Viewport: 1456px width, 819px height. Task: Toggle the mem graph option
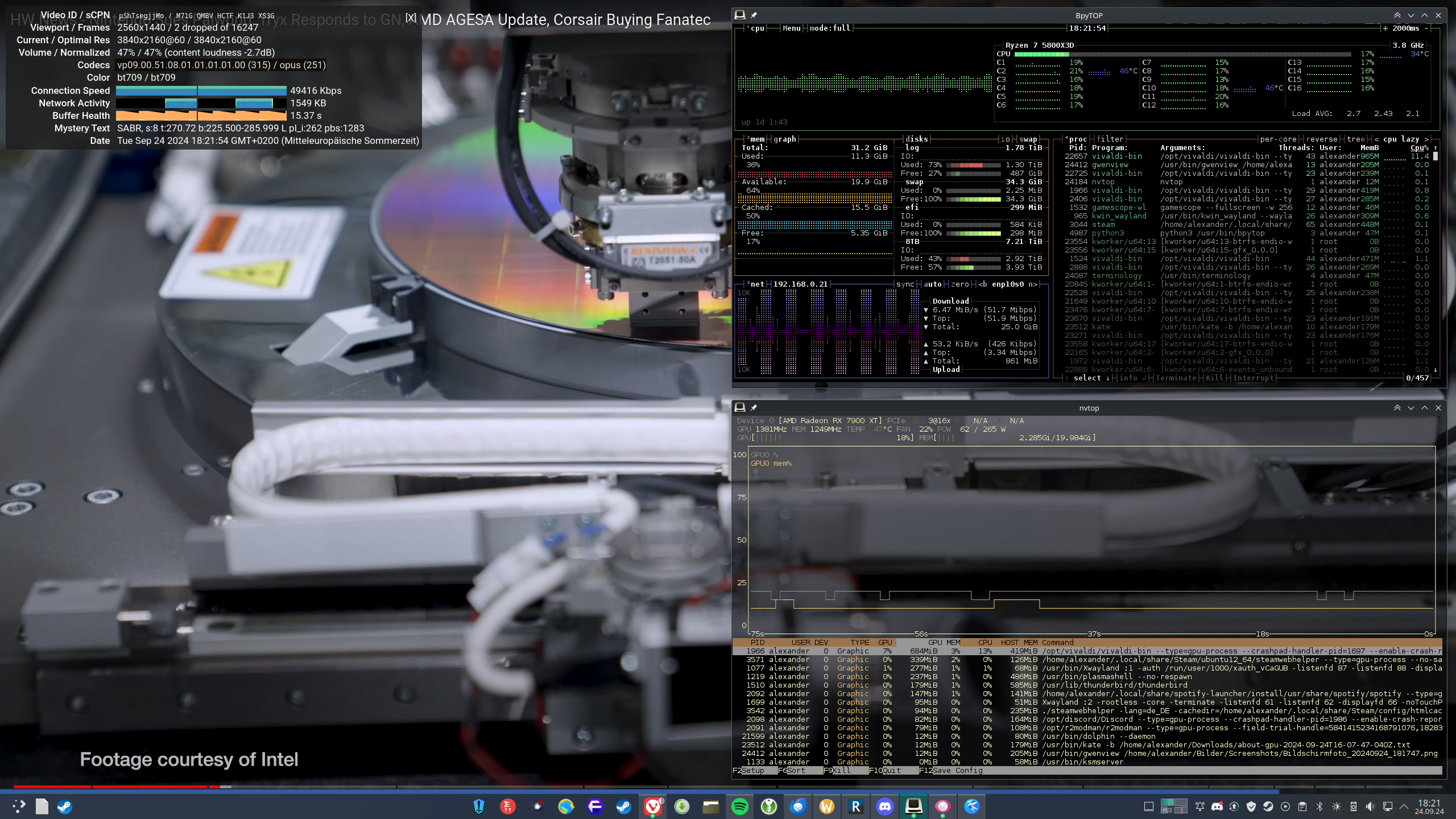(x=785, y=139)
